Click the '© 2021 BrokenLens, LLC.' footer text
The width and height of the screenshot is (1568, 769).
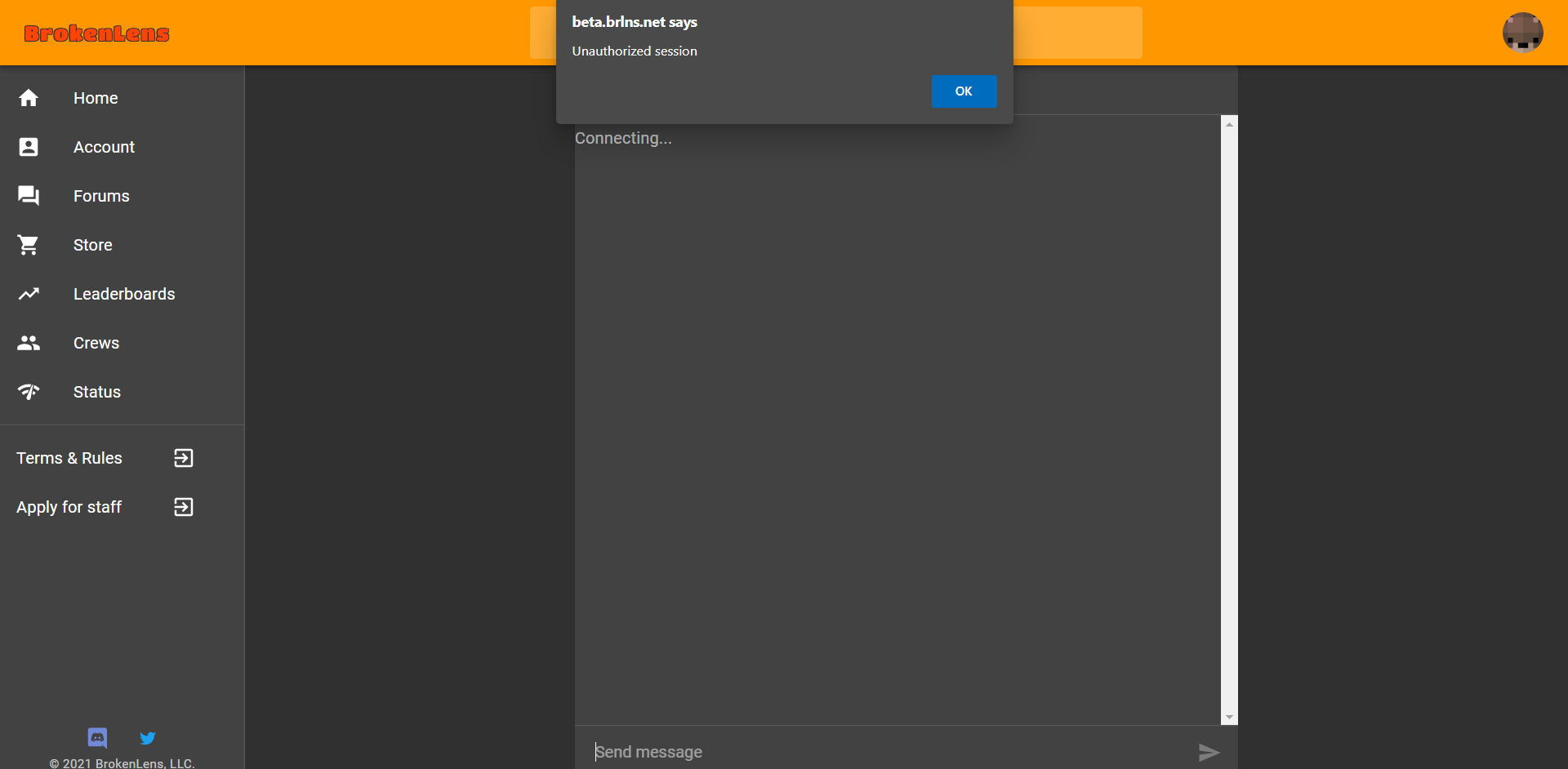coord(122,763)
